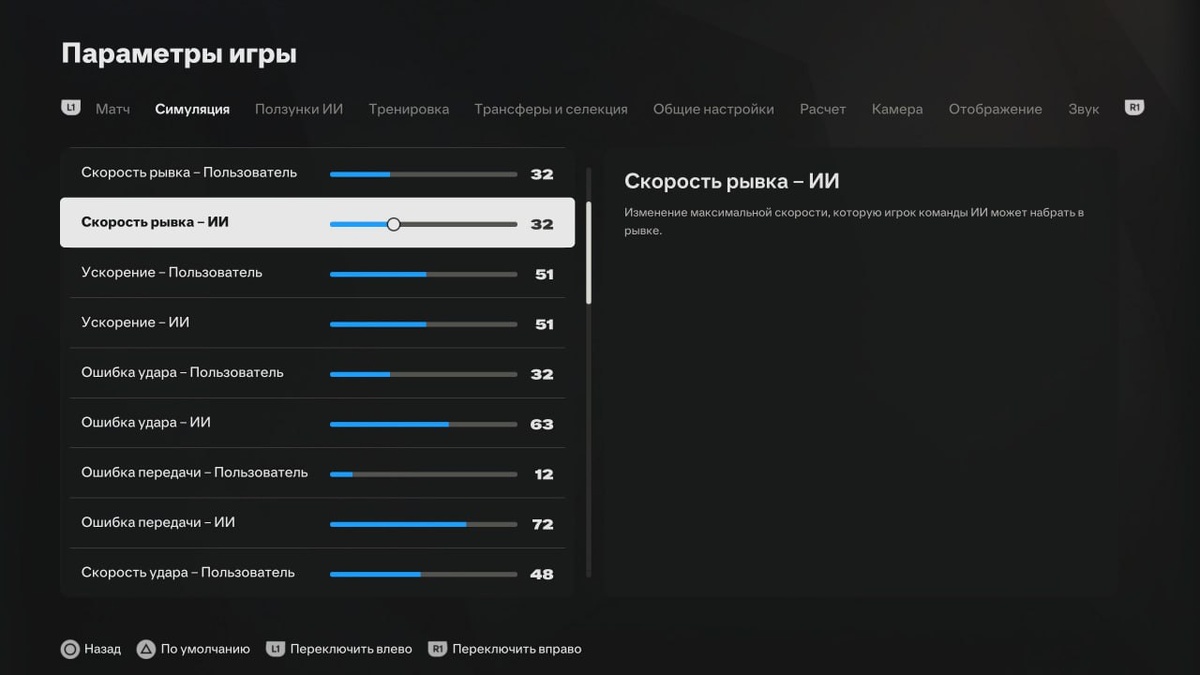
Task: Click the Параметры игры heading
Action: coord(179,54)
